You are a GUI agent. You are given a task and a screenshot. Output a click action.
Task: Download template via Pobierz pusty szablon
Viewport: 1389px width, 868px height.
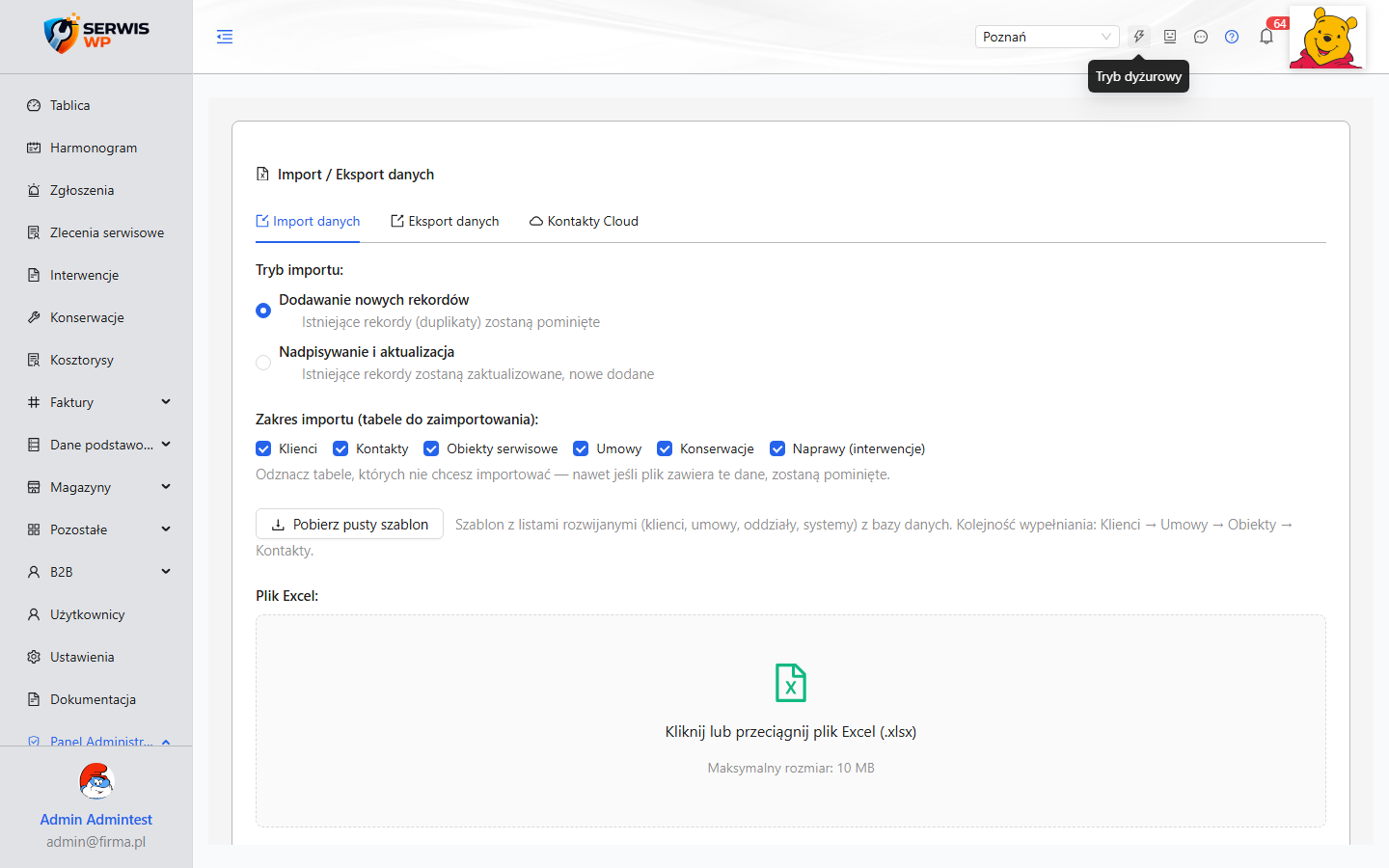[349, 524]
